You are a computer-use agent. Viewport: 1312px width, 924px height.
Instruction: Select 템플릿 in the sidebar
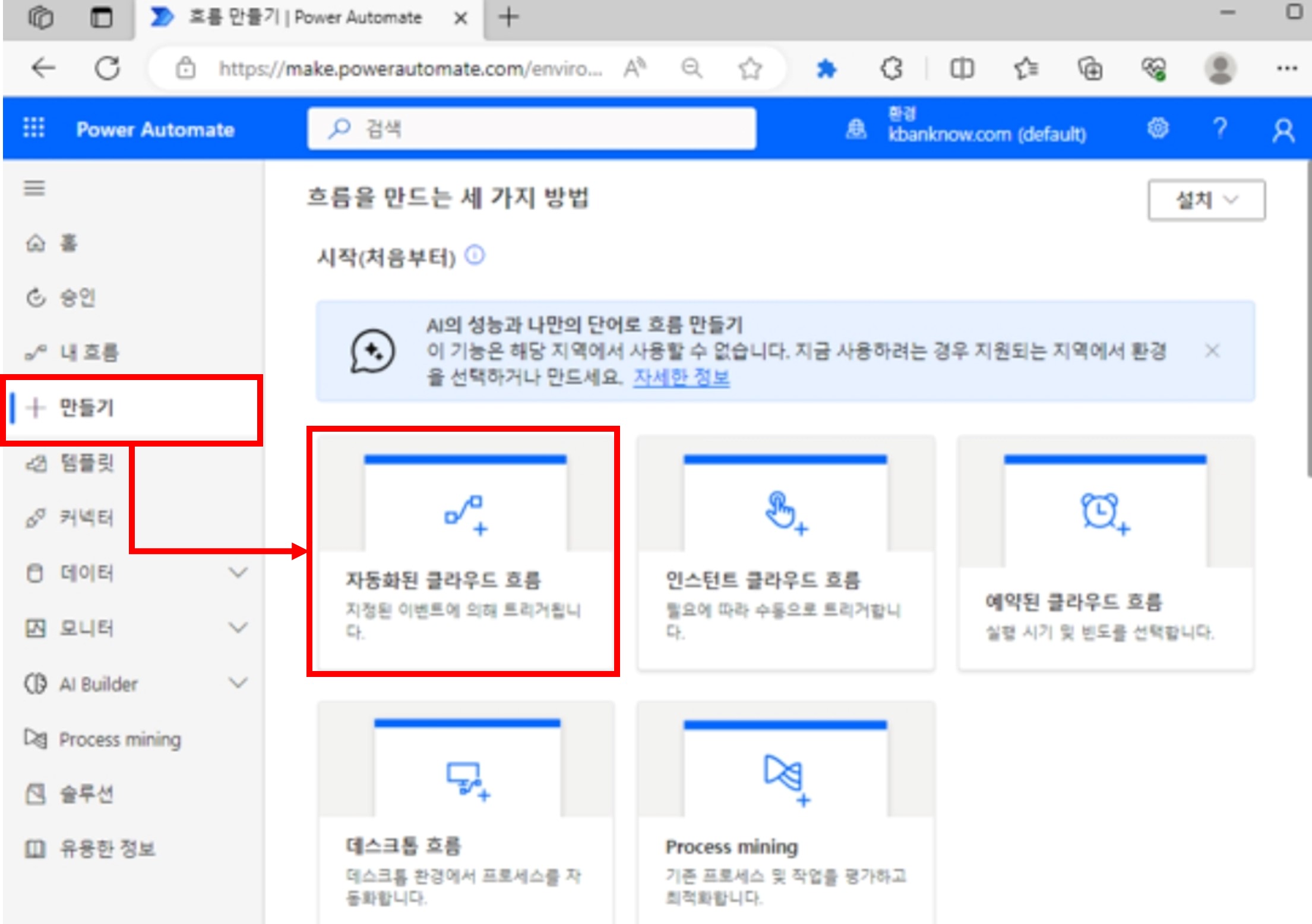[x=87, y=463]
